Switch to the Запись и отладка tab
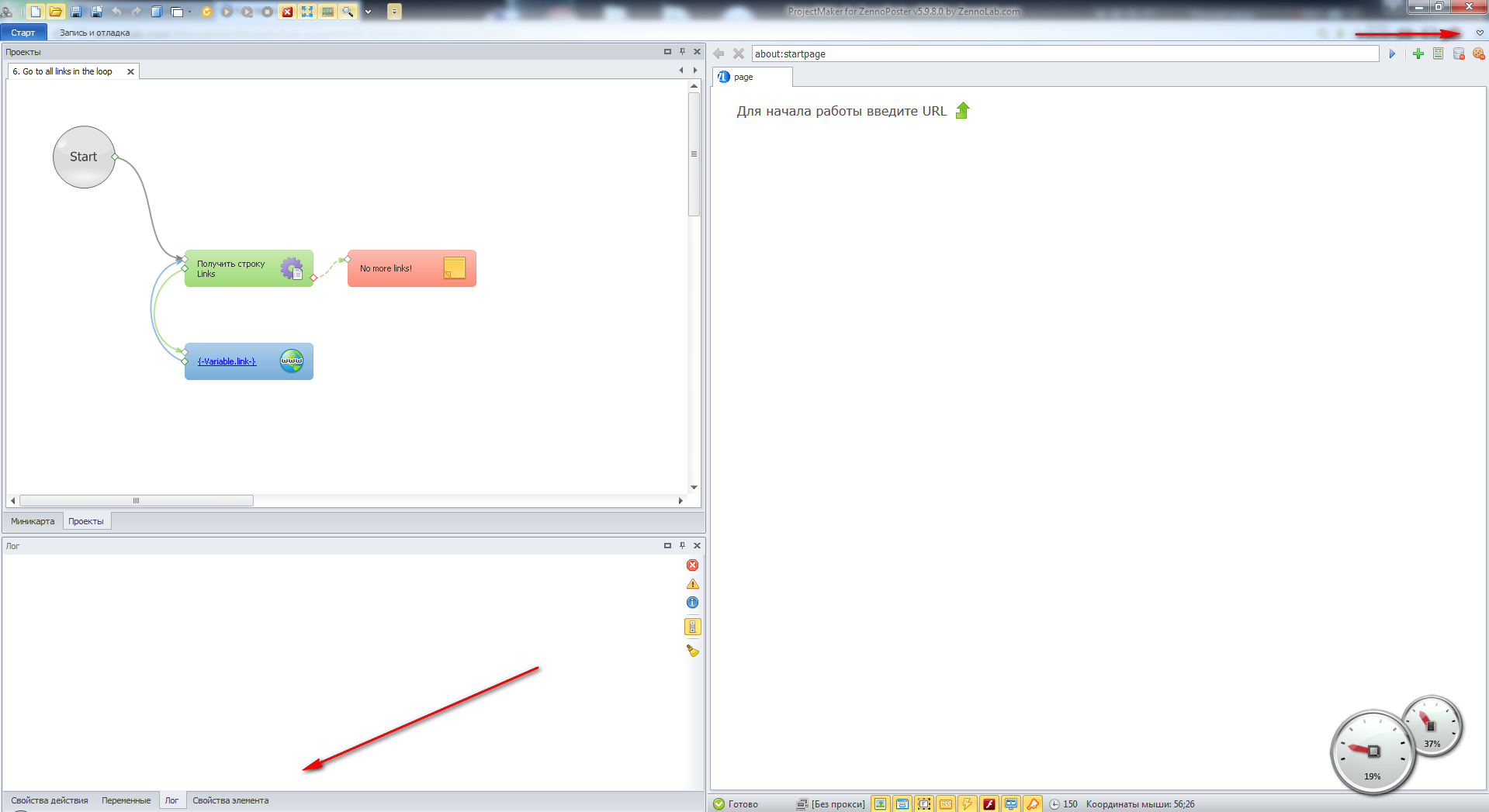Viewport: 1489px width, 812px height. [95, 33]
